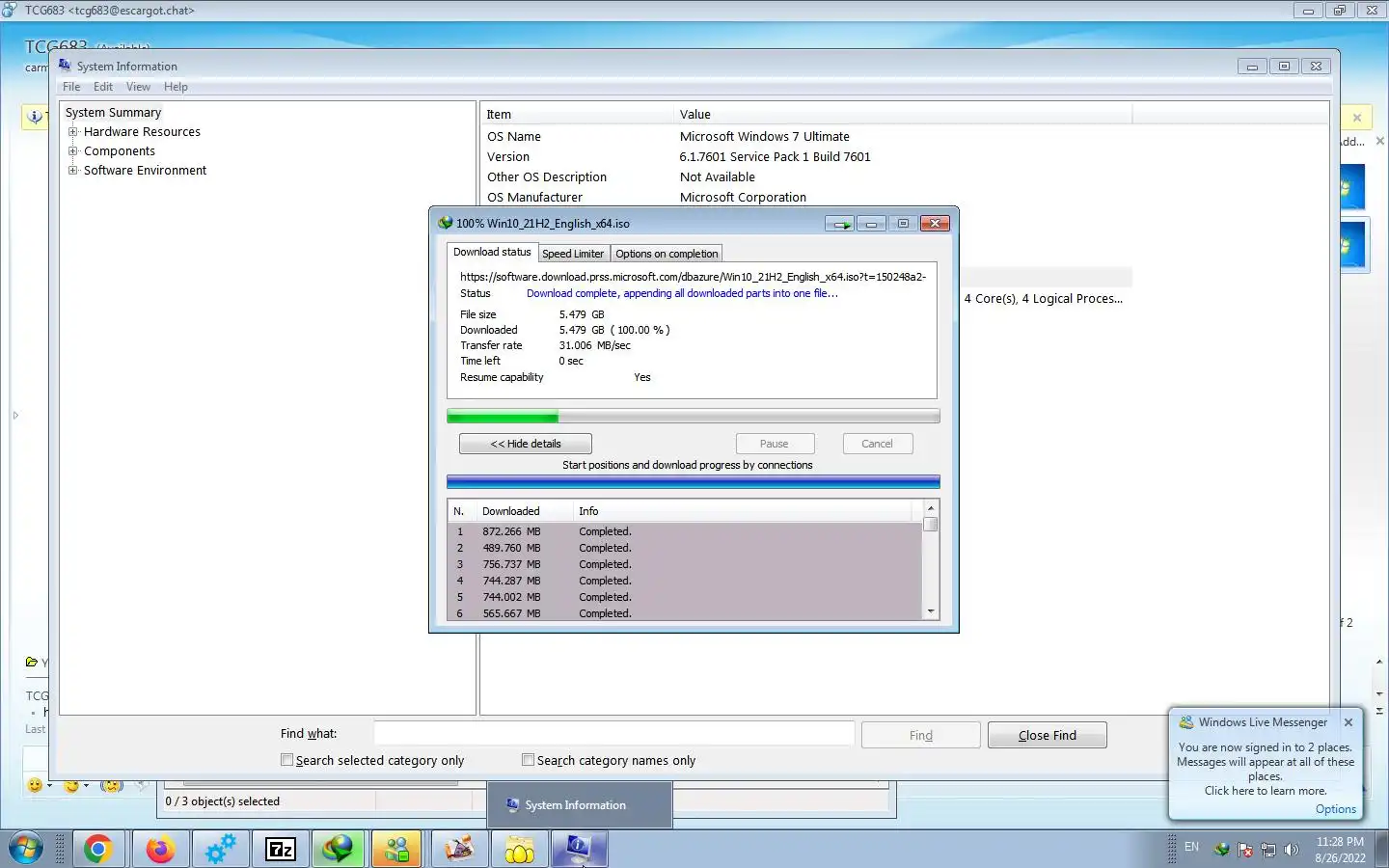Open the paint palette taskbar application
The height and width of the screenshot is (868, 1389).
click(x=459, y=850)
